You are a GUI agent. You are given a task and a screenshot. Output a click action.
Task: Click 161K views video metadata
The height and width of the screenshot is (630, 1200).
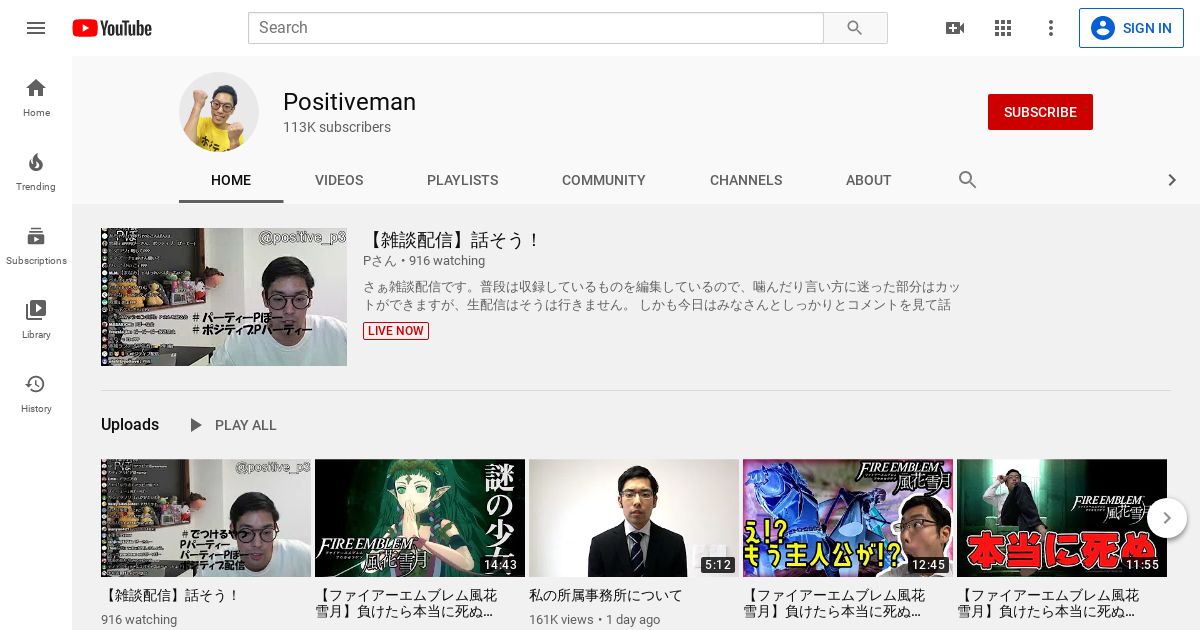561,620
